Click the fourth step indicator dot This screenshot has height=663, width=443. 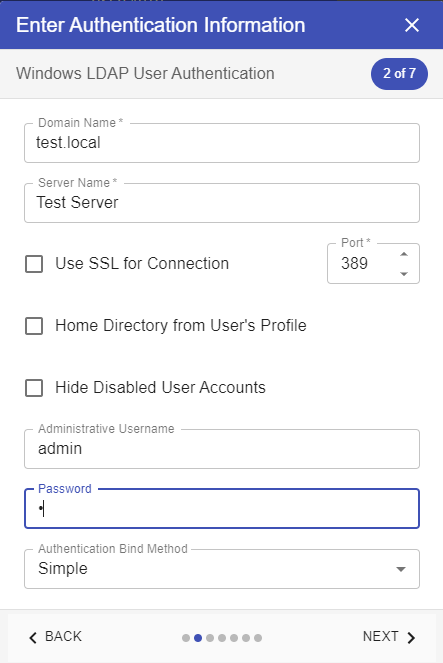[x=222, y=638]
